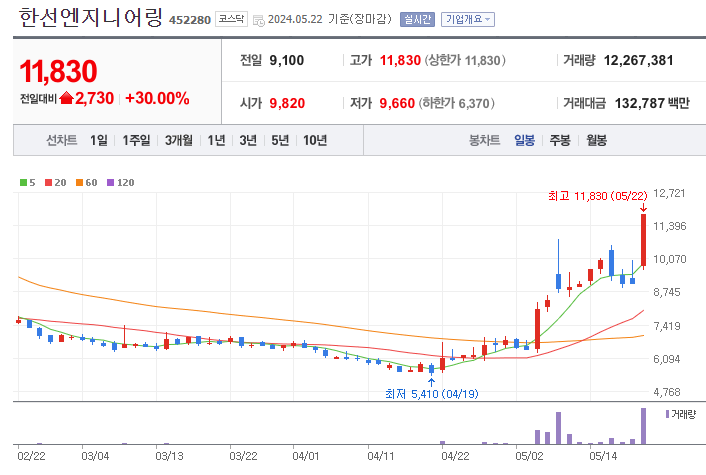Image resolution: width=706 pixels, height=475 pixels.
Task: Click the 시가 value 9,820
Action: tap(287, 104)
